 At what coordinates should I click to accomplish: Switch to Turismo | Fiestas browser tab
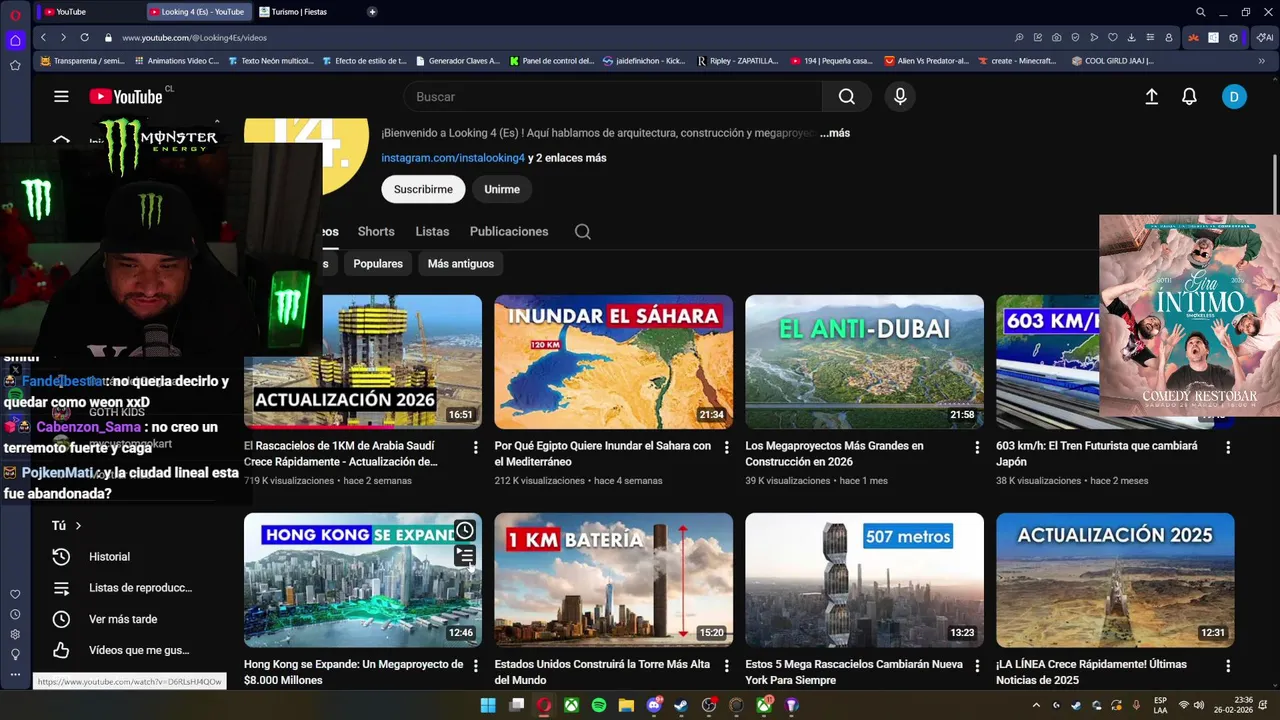306,12
